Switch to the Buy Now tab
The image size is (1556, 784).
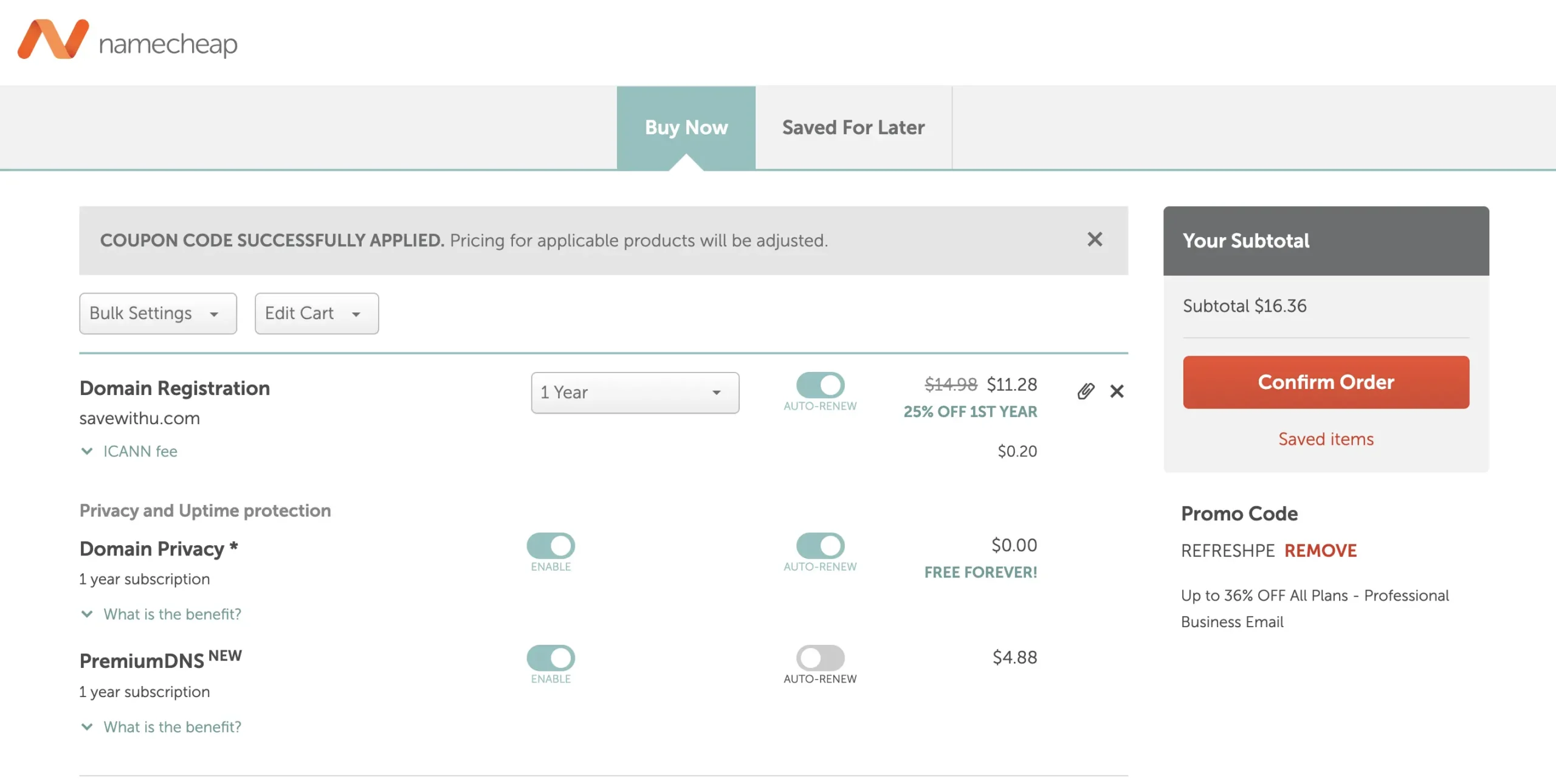(686, 128)
